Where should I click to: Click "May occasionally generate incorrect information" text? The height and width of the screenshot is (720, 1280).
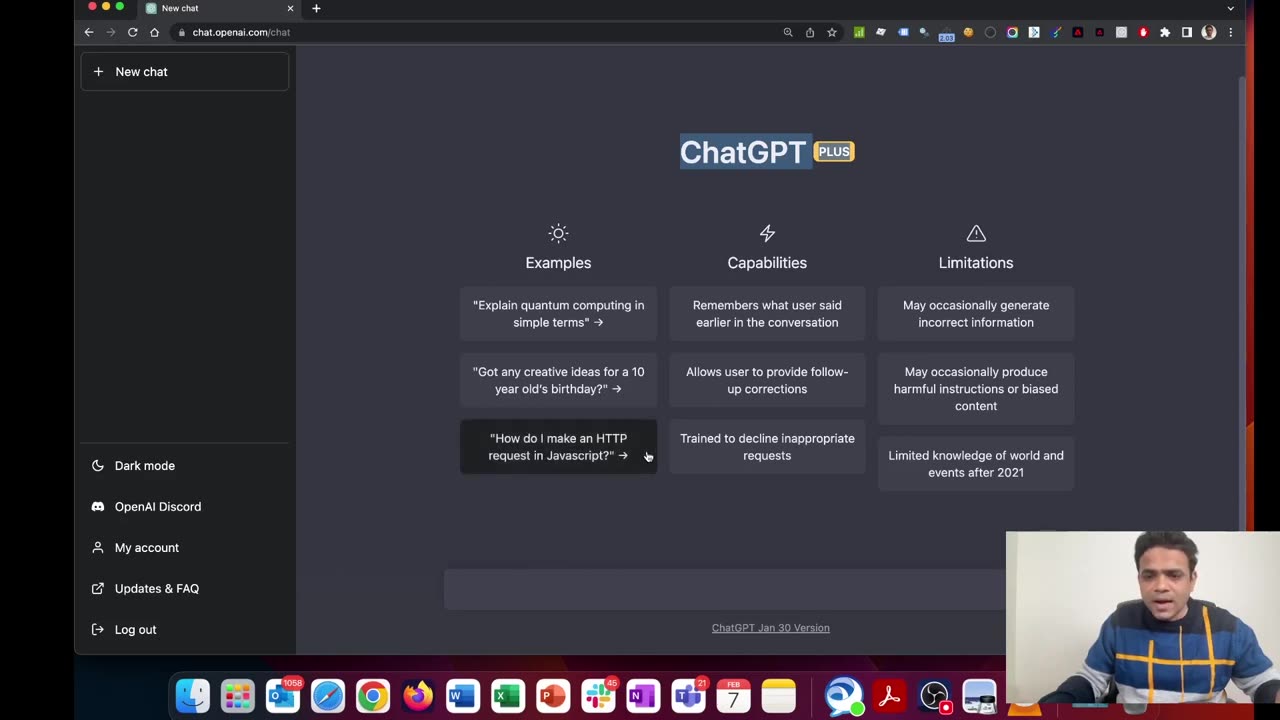point(976,314)
